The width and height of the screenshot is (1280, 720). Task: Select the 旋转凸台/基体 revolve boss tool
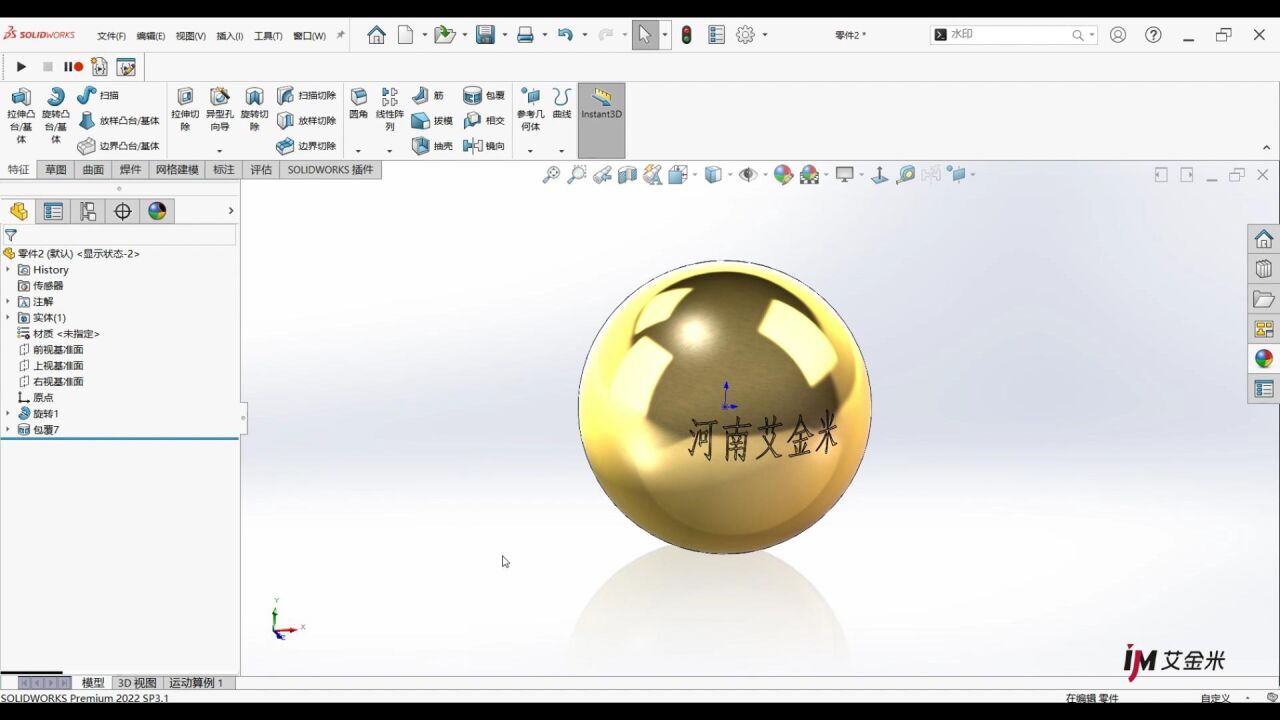[x=56, y=115]
